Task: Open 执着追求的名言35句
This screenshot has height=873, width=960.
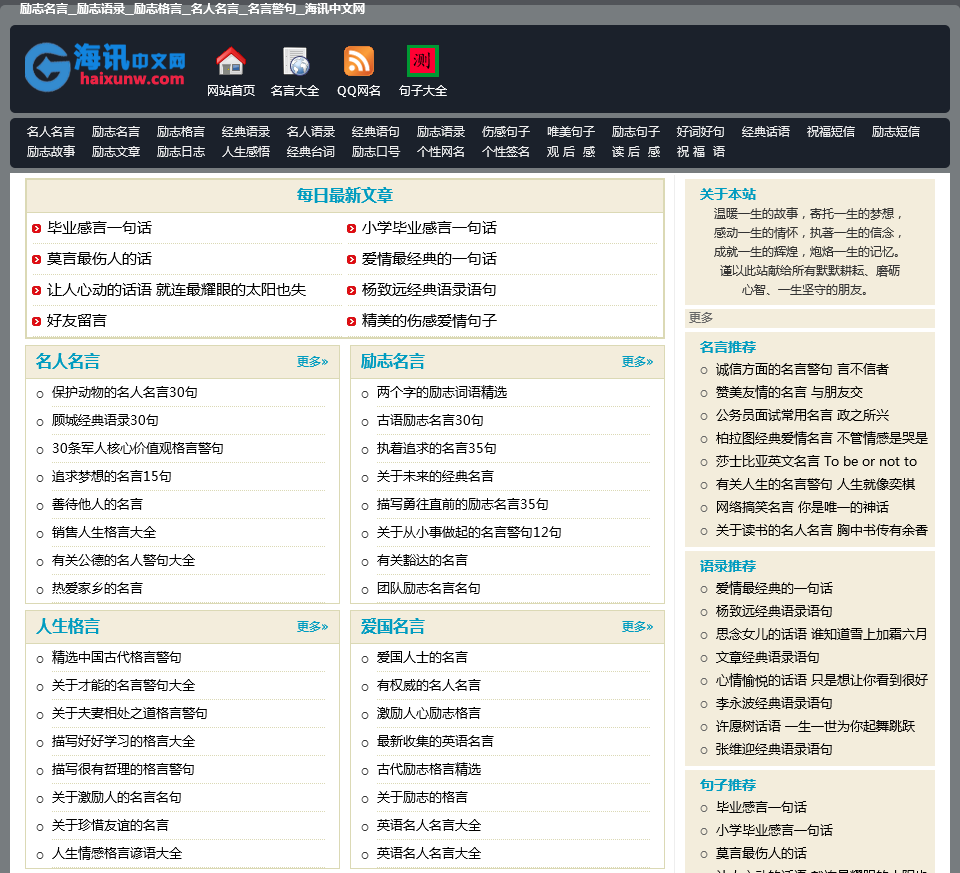Action: pyautogui.click(x=437, y=448)
